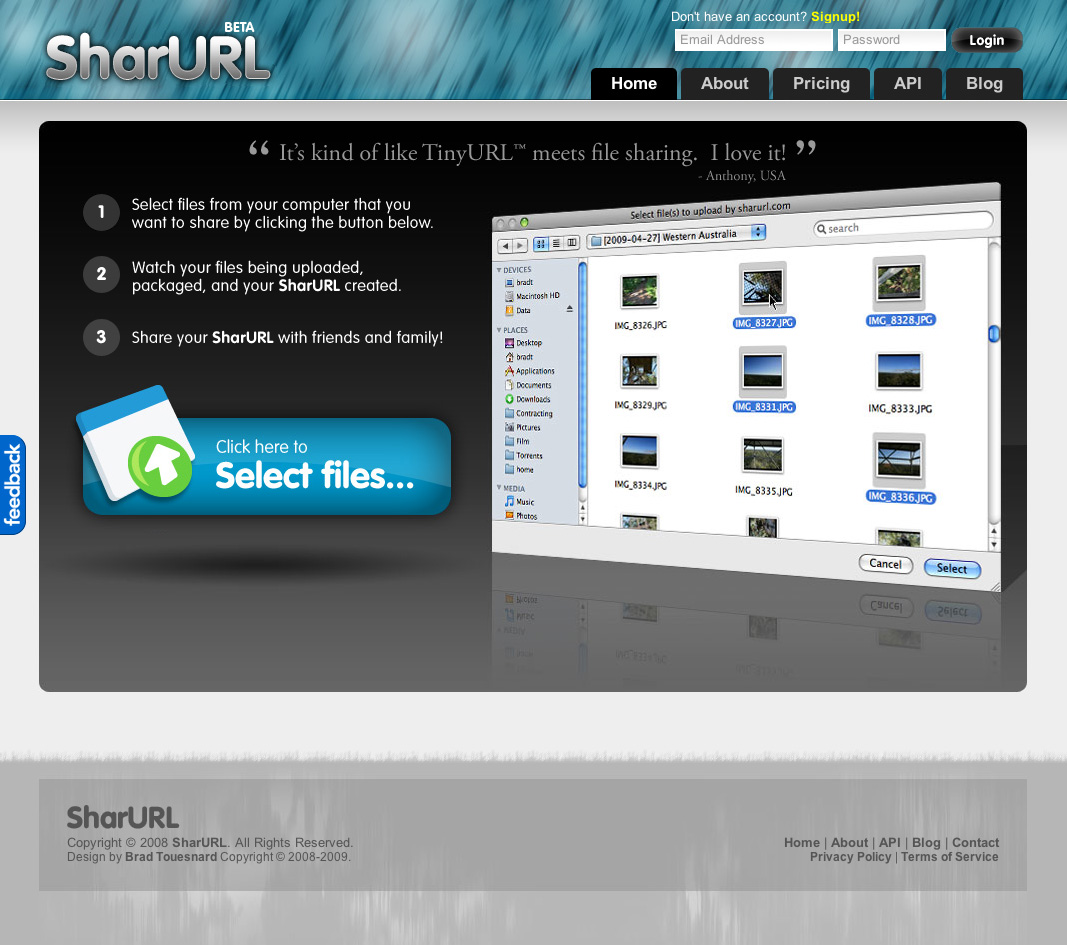
Task: Open the Pictures folder in the sidebar
Action: (523, 427)
